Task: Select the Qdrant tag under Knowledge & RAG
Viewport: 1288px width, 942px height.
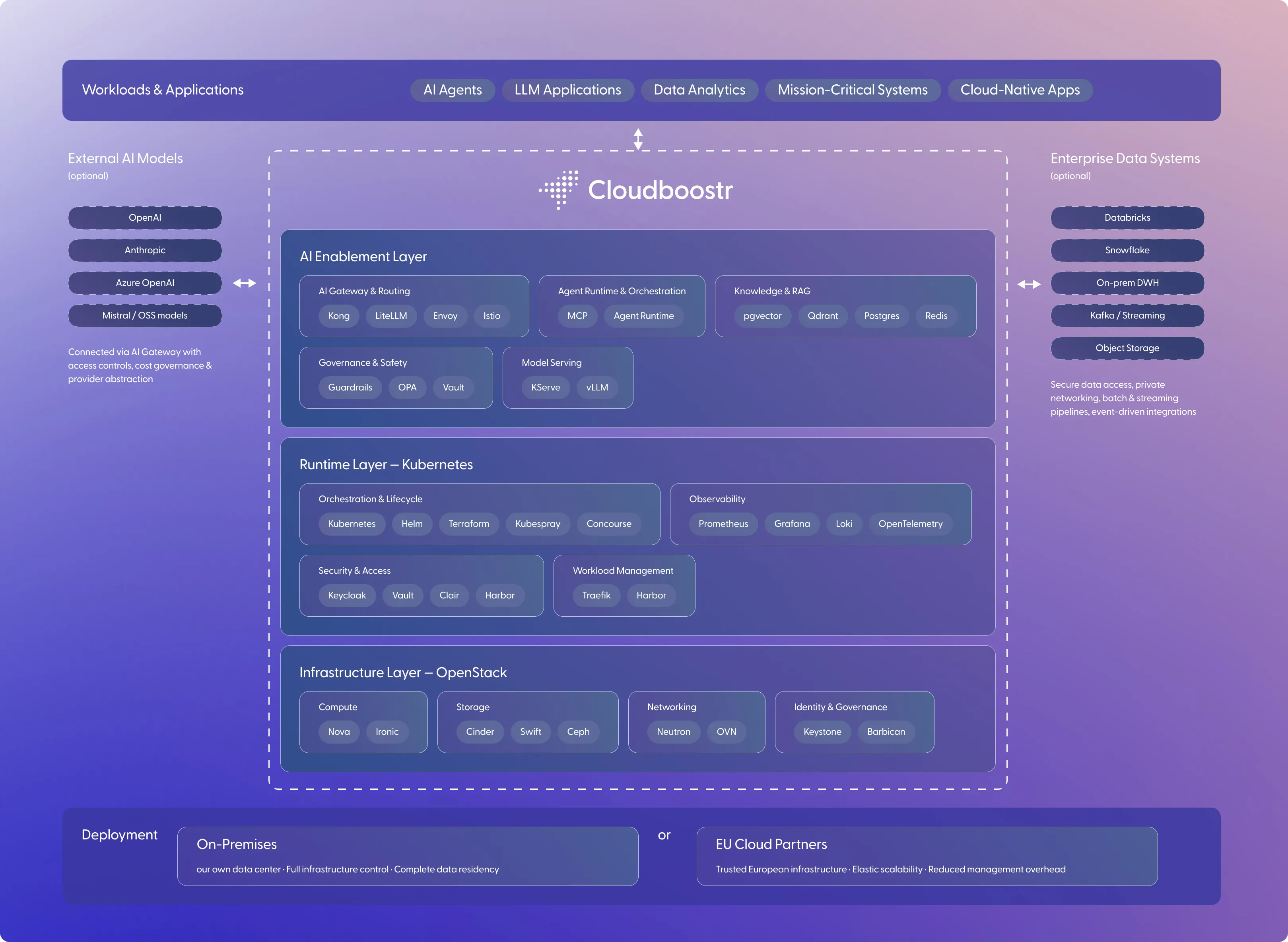Action: [822, 316]
